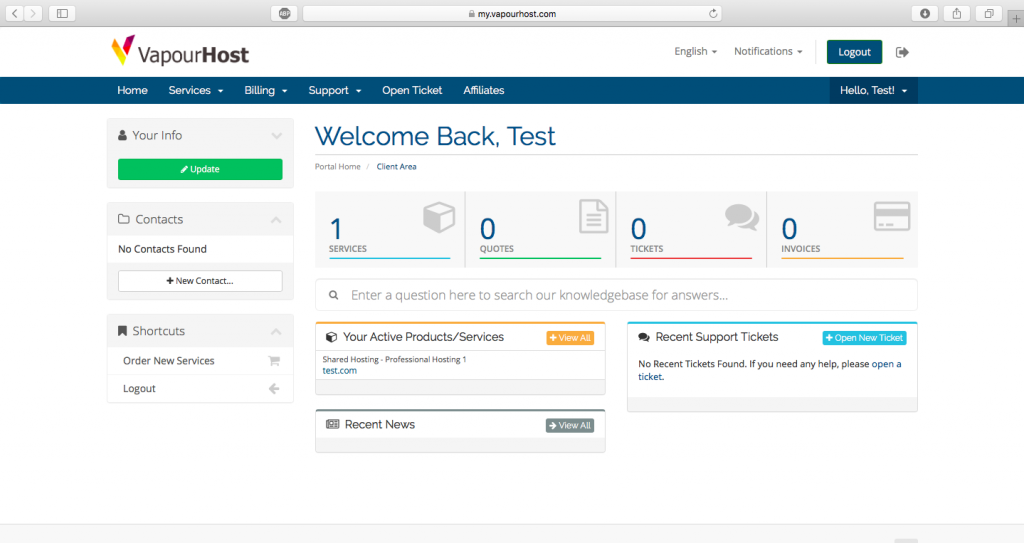Open a new tab with the plus icon
Viewport: 1024px width, 543px height.
pos(1016,19)
